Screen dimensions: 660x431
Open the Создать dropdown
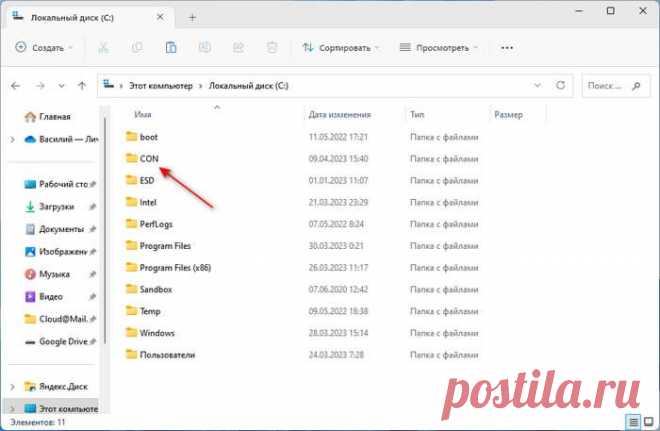click(x=44, y=48)
